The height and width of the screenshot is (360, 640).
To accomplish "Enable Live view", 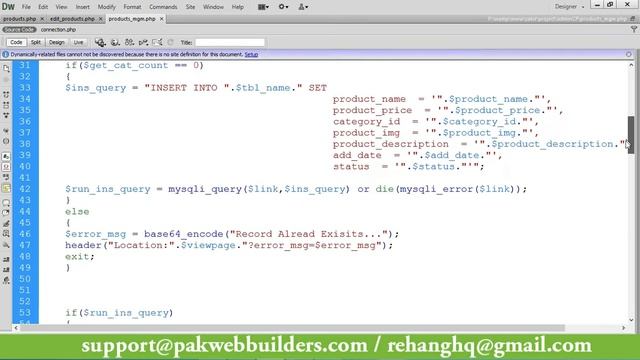I will [78, 42].
